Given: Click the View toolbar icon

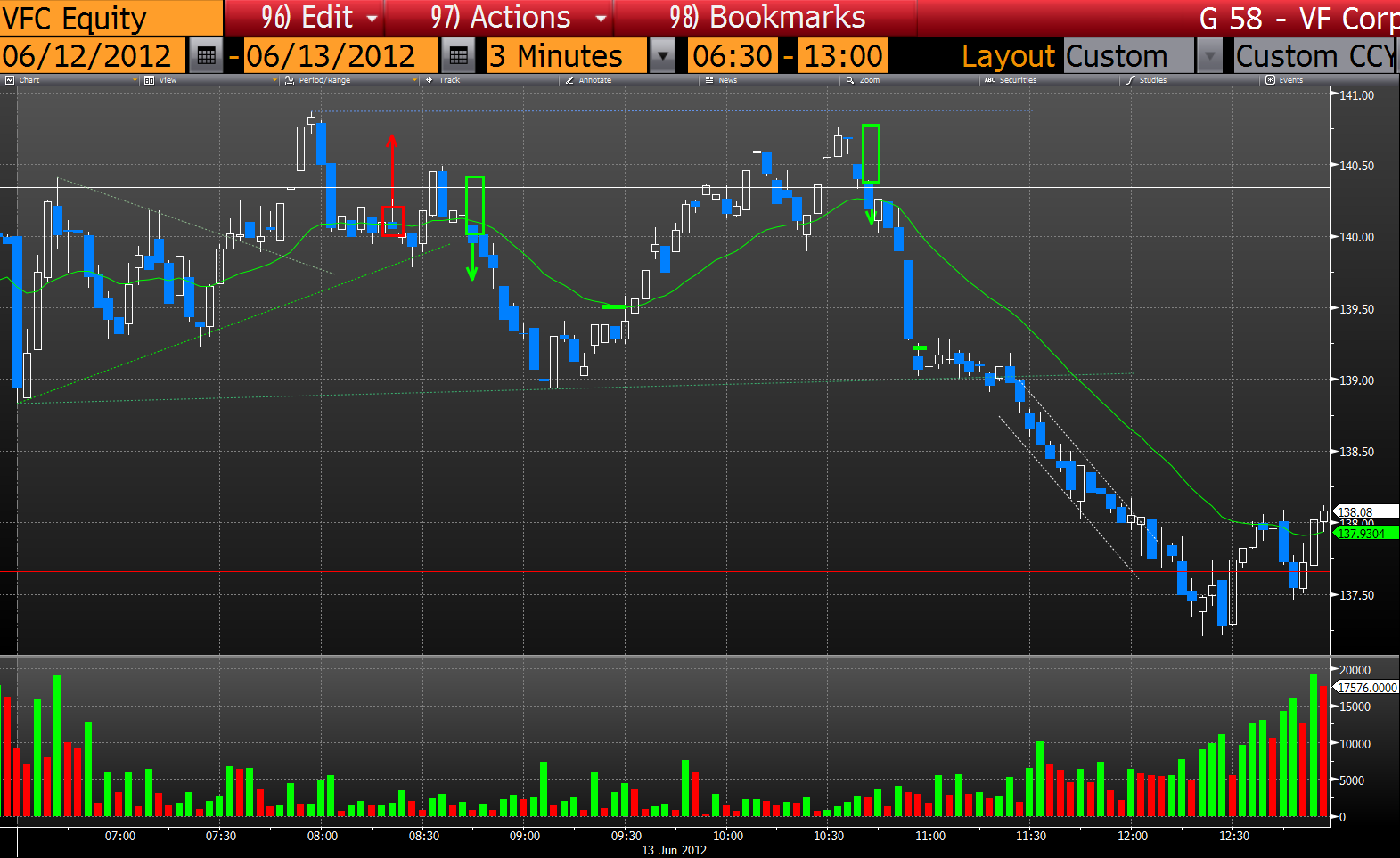Looking at the screenshot, I should [x=149, y=80].
